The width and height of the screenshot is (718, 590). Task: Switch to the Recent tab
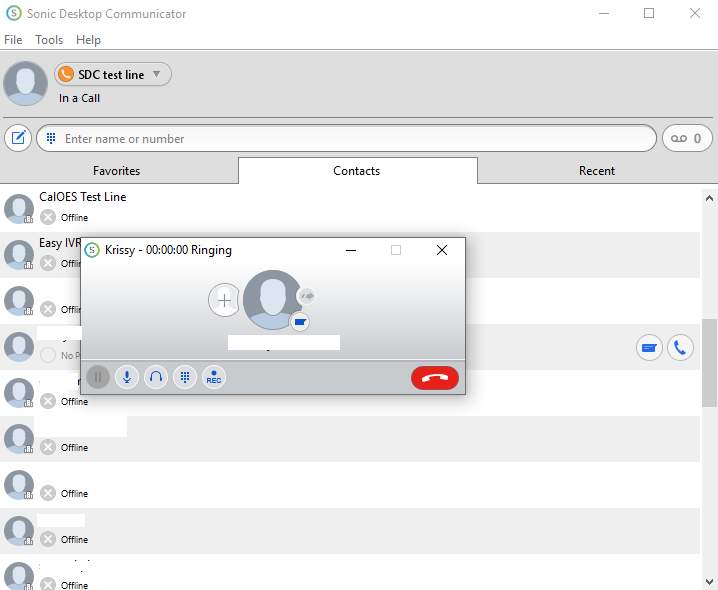tap(597, 171)
